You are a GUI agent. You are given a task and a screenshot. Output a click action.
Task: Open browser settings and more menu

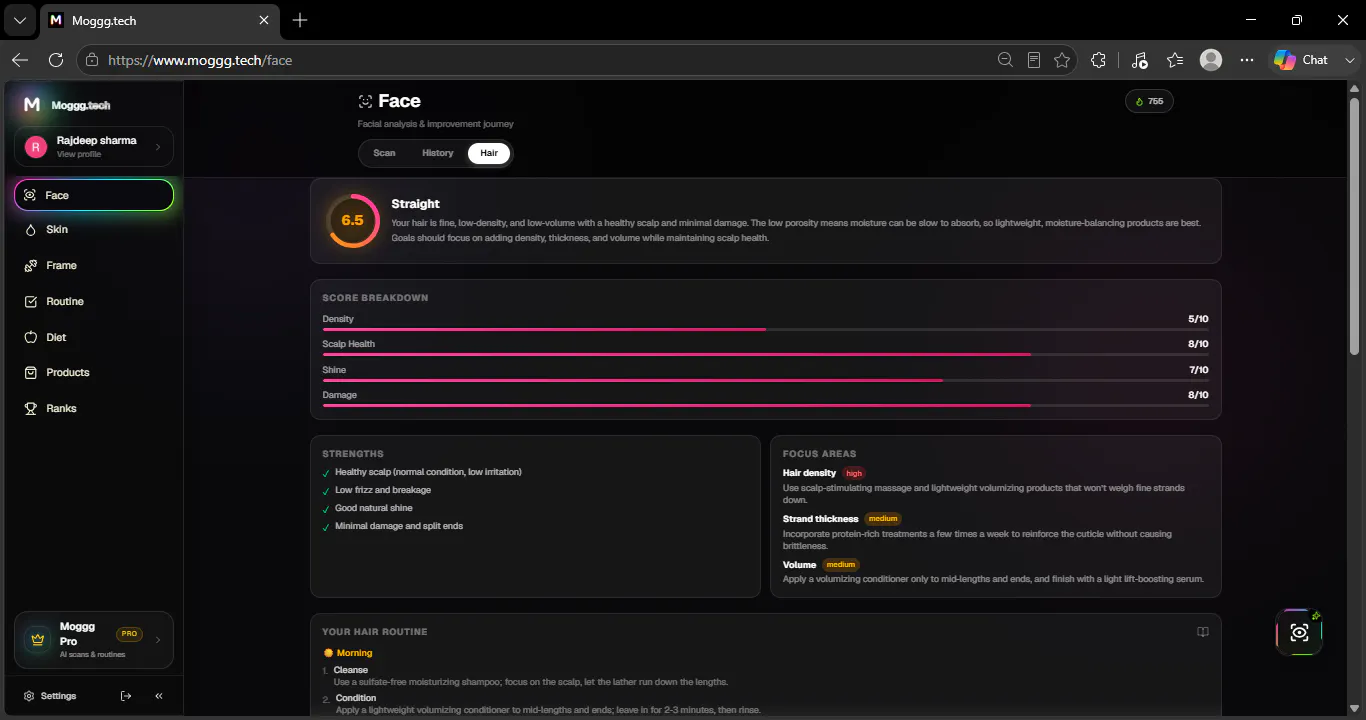pos(1247,60)
